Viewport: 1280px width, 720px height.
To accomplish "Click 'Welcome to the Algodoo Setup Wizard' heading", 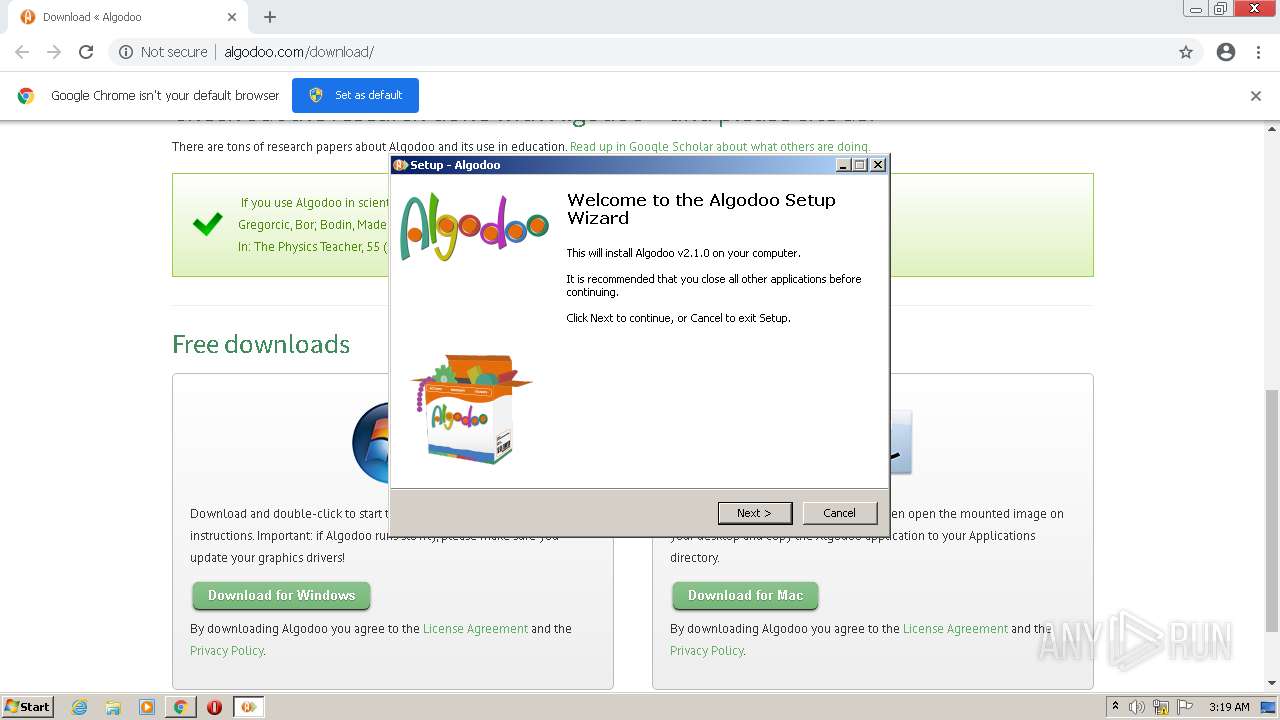I will pyautogui.click(x=701, y=209).
